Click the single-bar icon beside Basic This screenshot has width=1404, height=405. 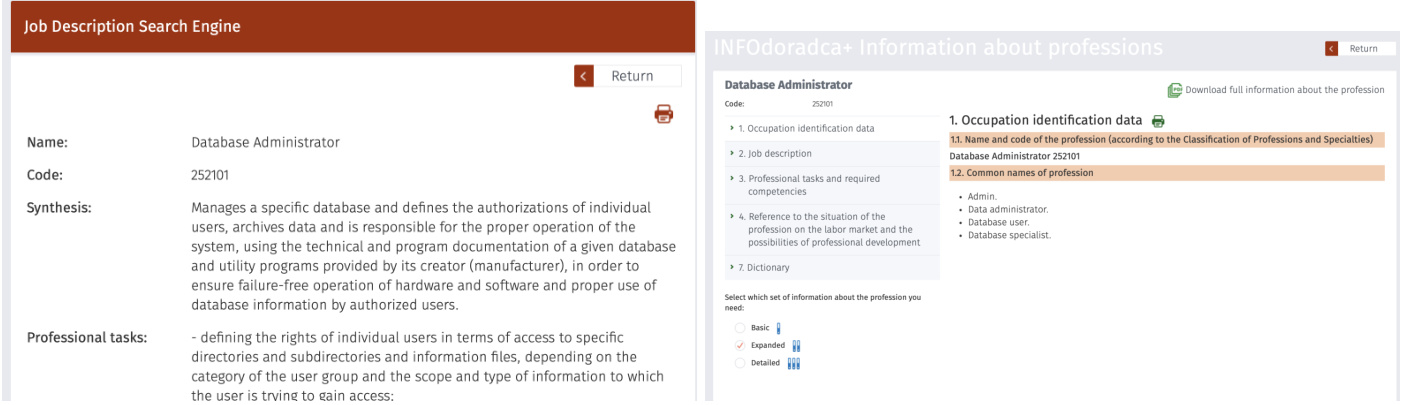pyautogui.click(x=779, y=328)
